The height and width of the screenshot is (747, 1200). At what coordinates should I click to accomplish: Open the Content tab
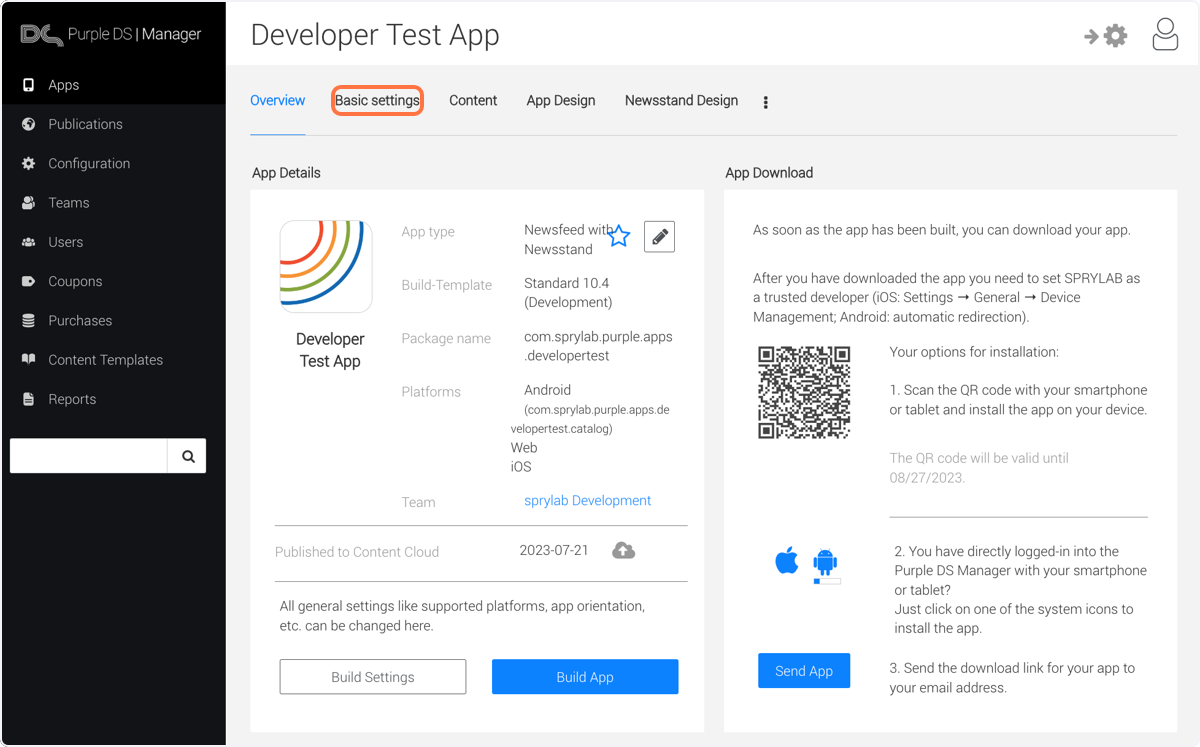click(x=473, y=100)
